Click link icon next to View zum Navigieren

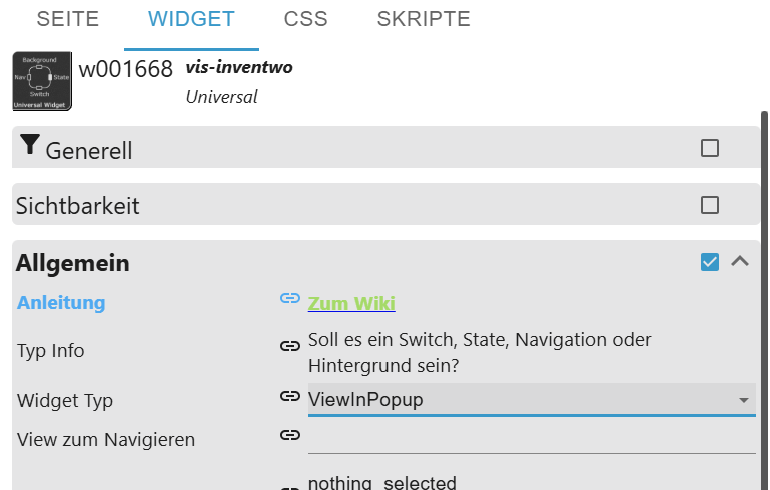pos(290,435)
